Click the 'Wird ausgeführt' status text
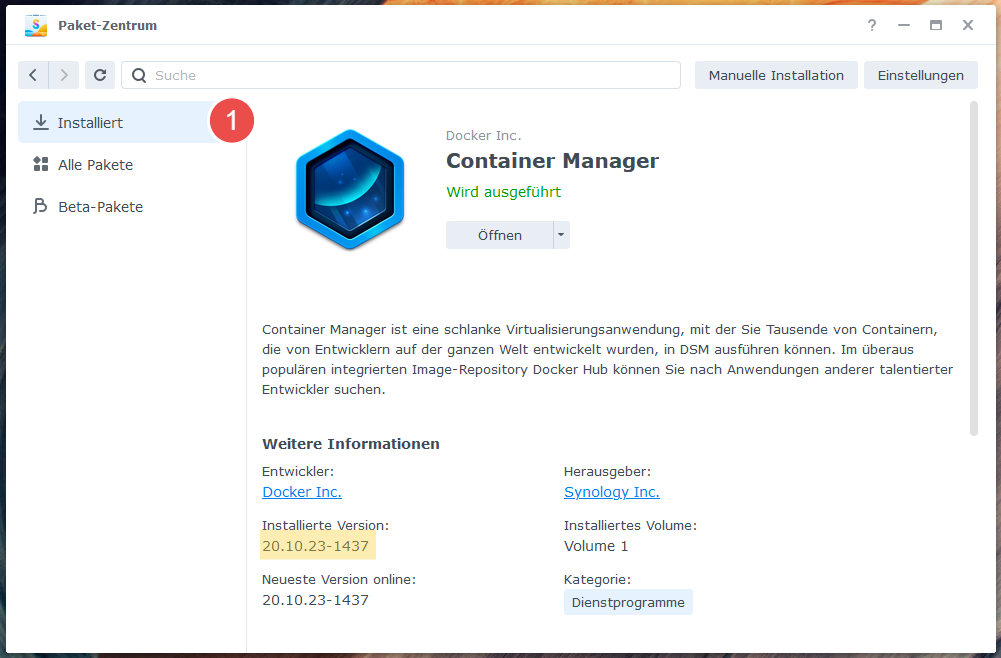1001x658 pixels. 504,192
